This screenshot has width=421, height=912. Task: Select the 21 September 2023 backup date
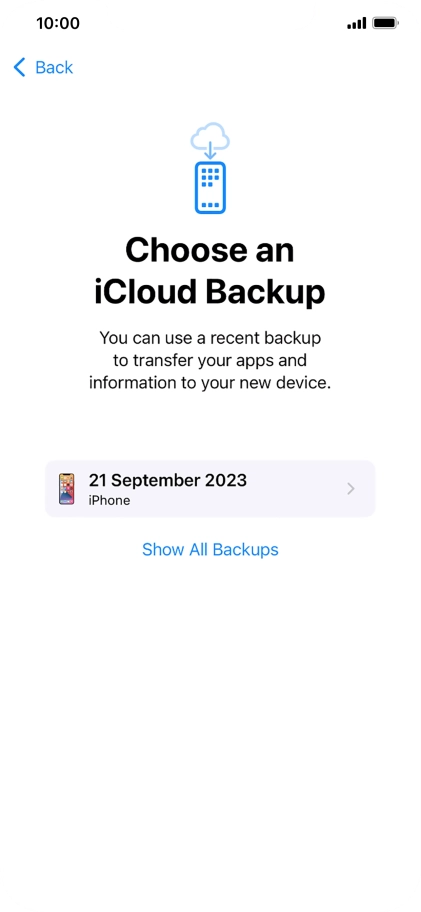tap(167, 480)
